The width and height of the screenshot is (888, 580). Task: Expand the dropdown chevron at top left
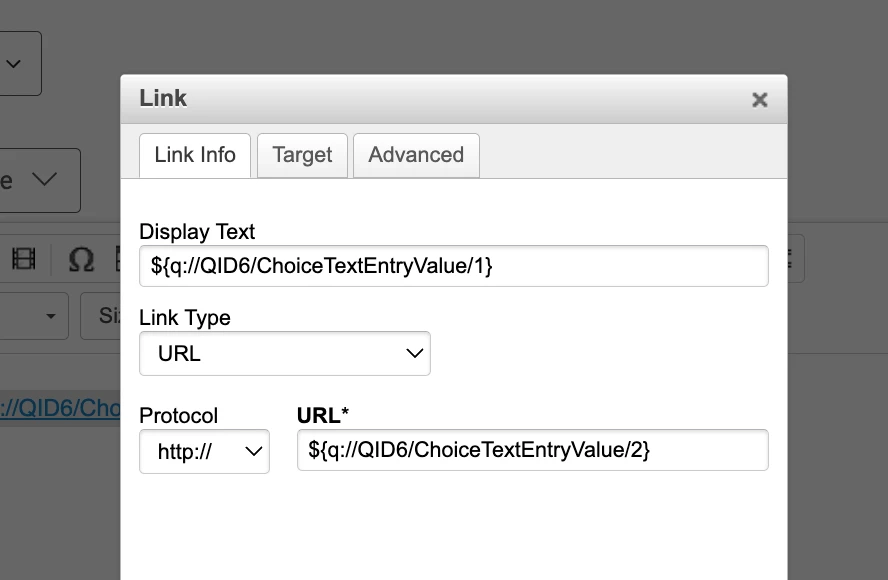click(14, 63)
